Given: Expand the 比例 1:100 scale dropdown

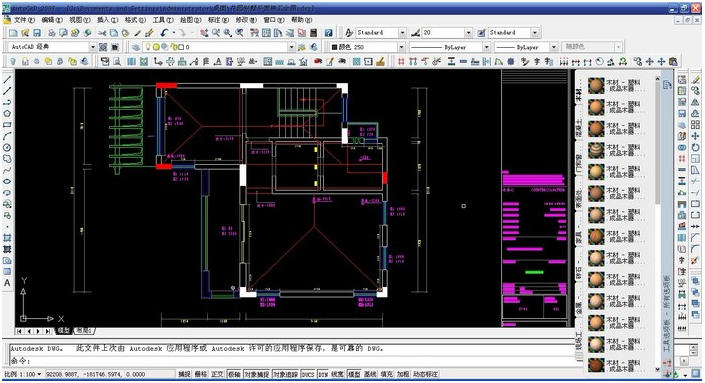Looking at the screenshot, I should tap(22, 374).
